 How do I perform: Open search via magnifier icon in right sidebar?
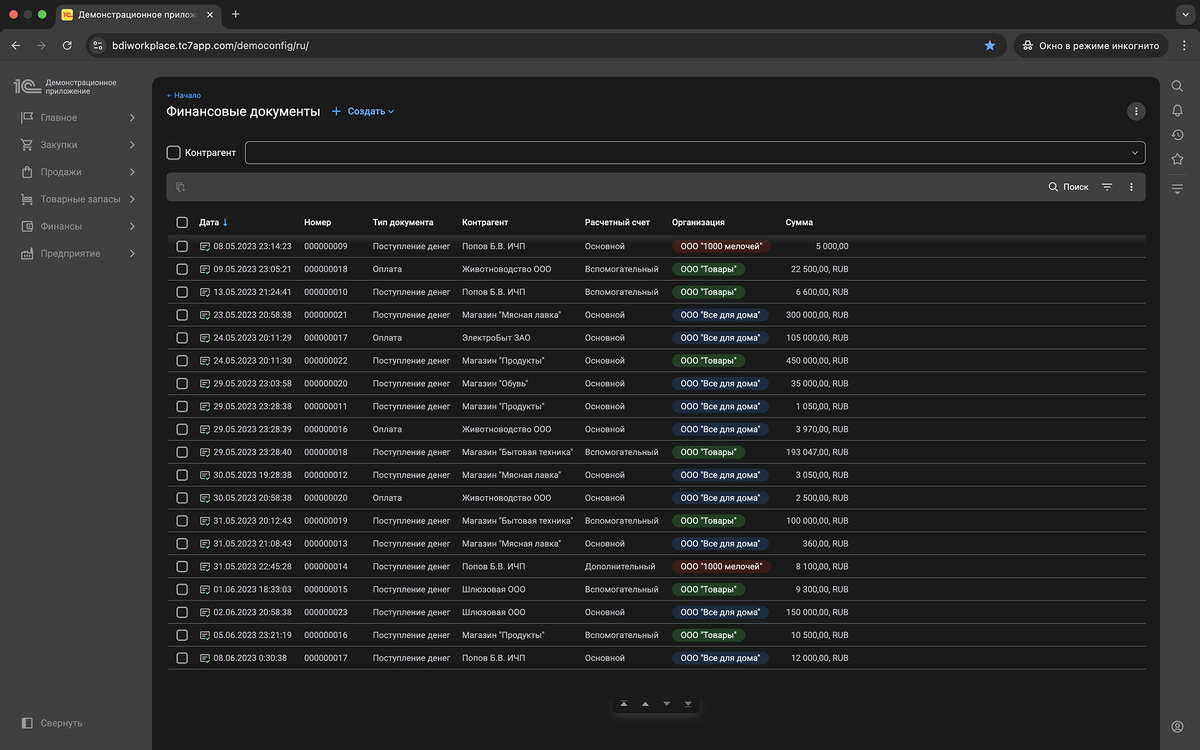coord(1177,86)
